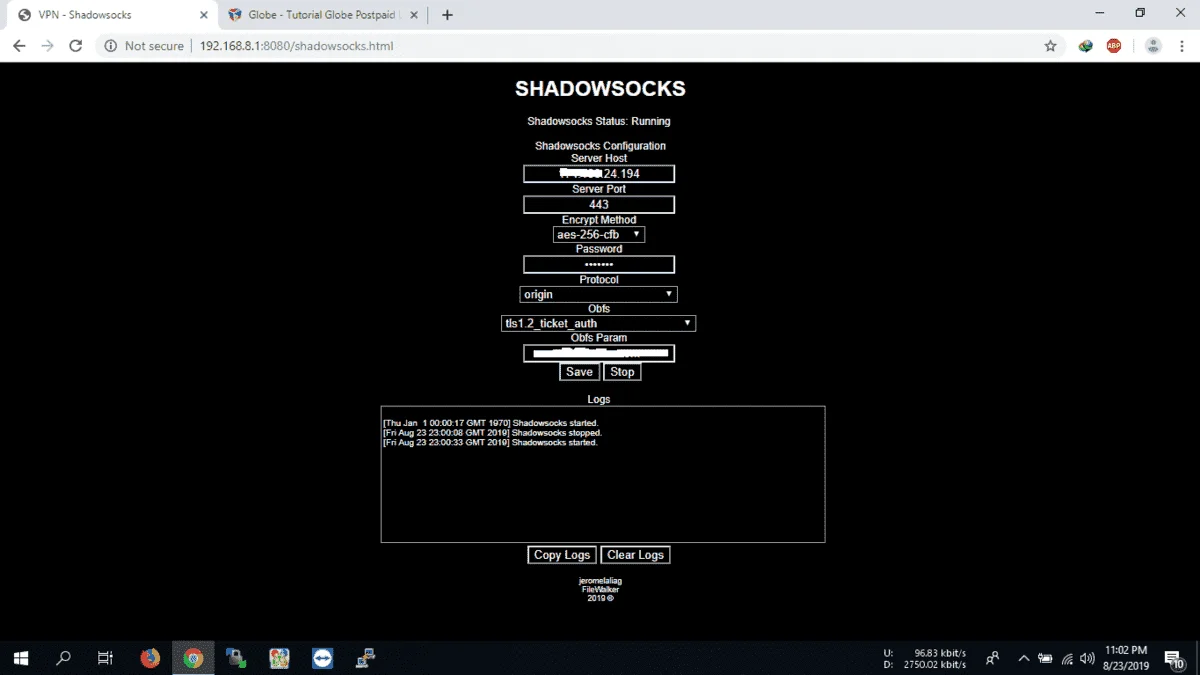Open the clock showing 11:02 PM
The height and width of the screenshot is (675, 1200).
(x=1126, y=658)
